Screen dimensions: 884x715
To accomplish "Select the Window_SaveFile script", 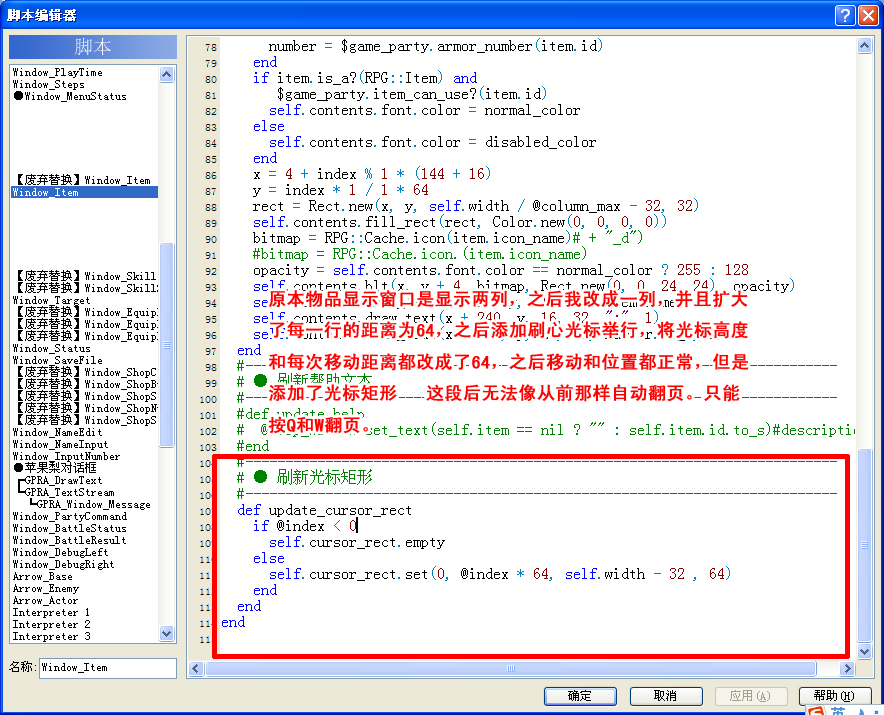I will (58, 360).
